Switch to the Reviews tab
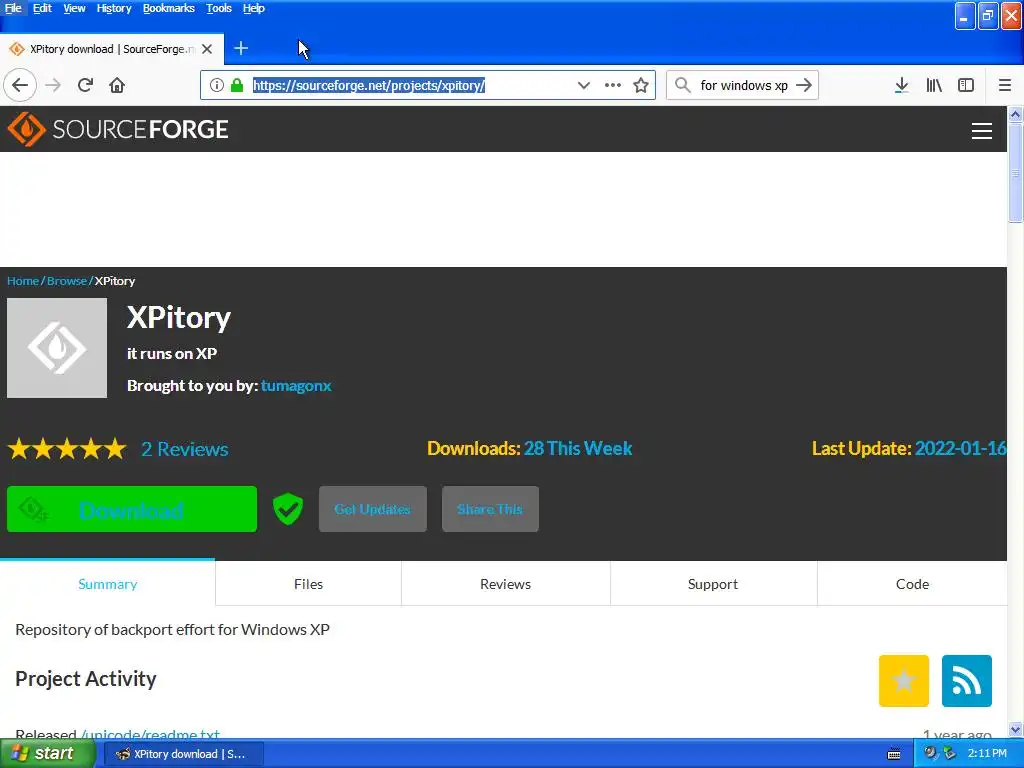The width and height of the screenshot is (1024, 768). pyautogui.click(x=505, y=584)
